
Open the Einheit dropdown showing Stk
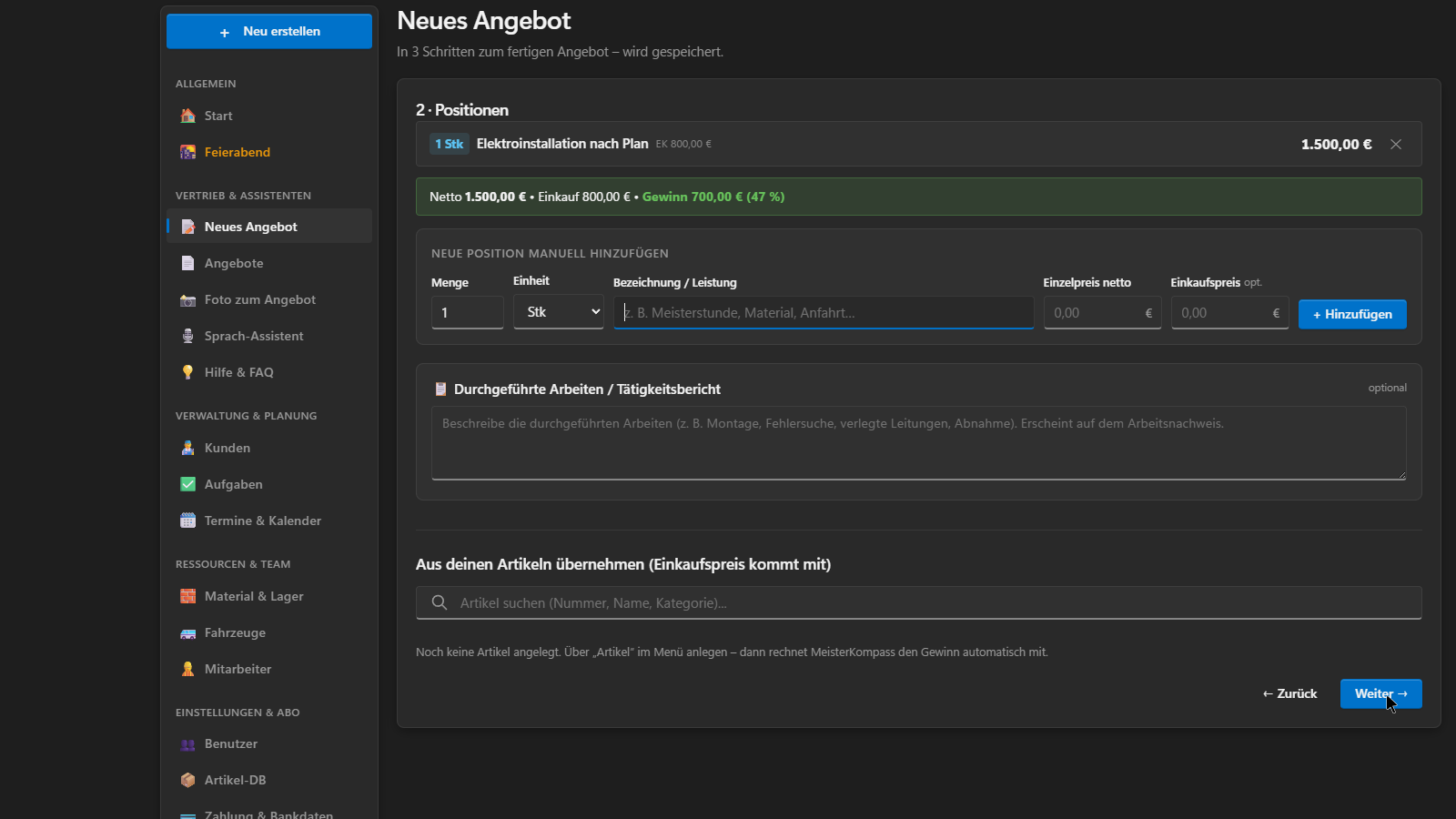(559, 312)
